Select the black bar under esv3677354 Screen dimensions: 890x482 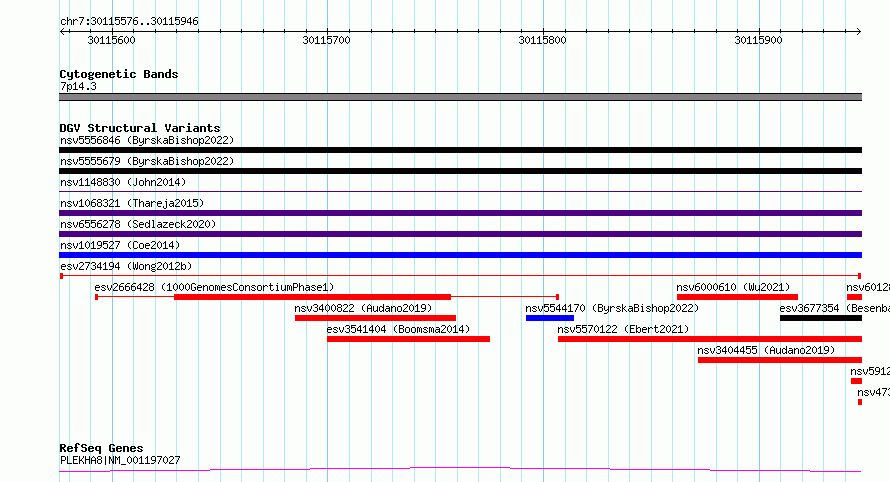point(821,318)
